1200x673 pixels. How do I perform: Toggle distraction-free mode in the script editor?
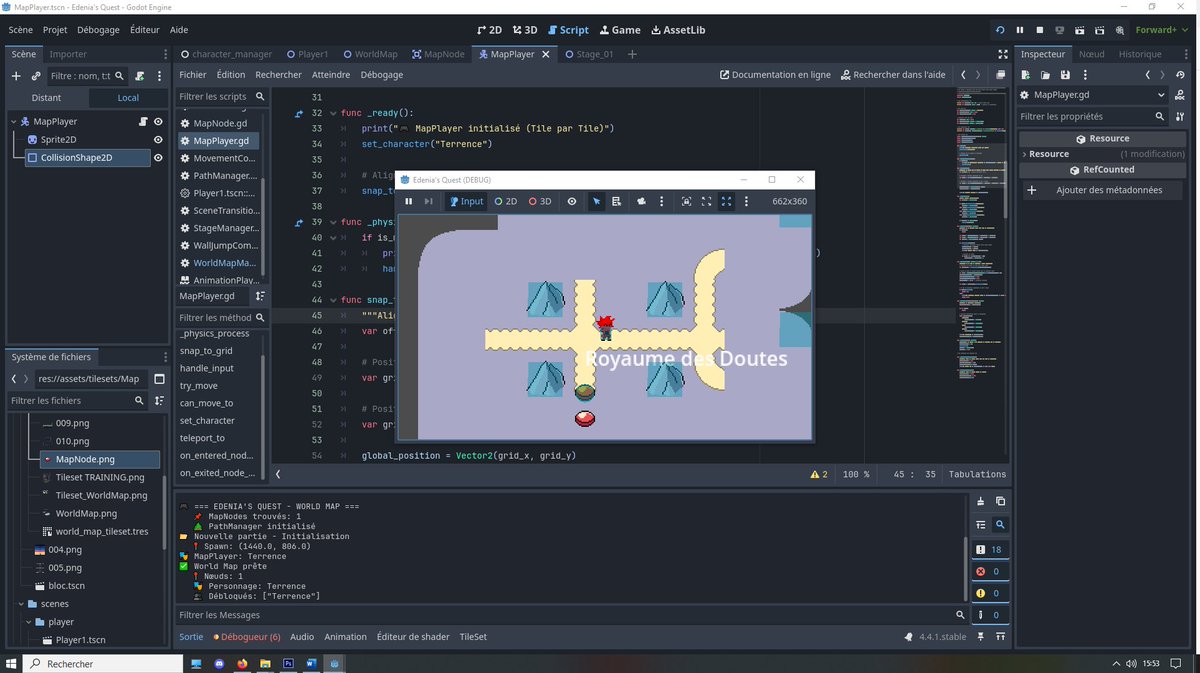click(1003, 54)
